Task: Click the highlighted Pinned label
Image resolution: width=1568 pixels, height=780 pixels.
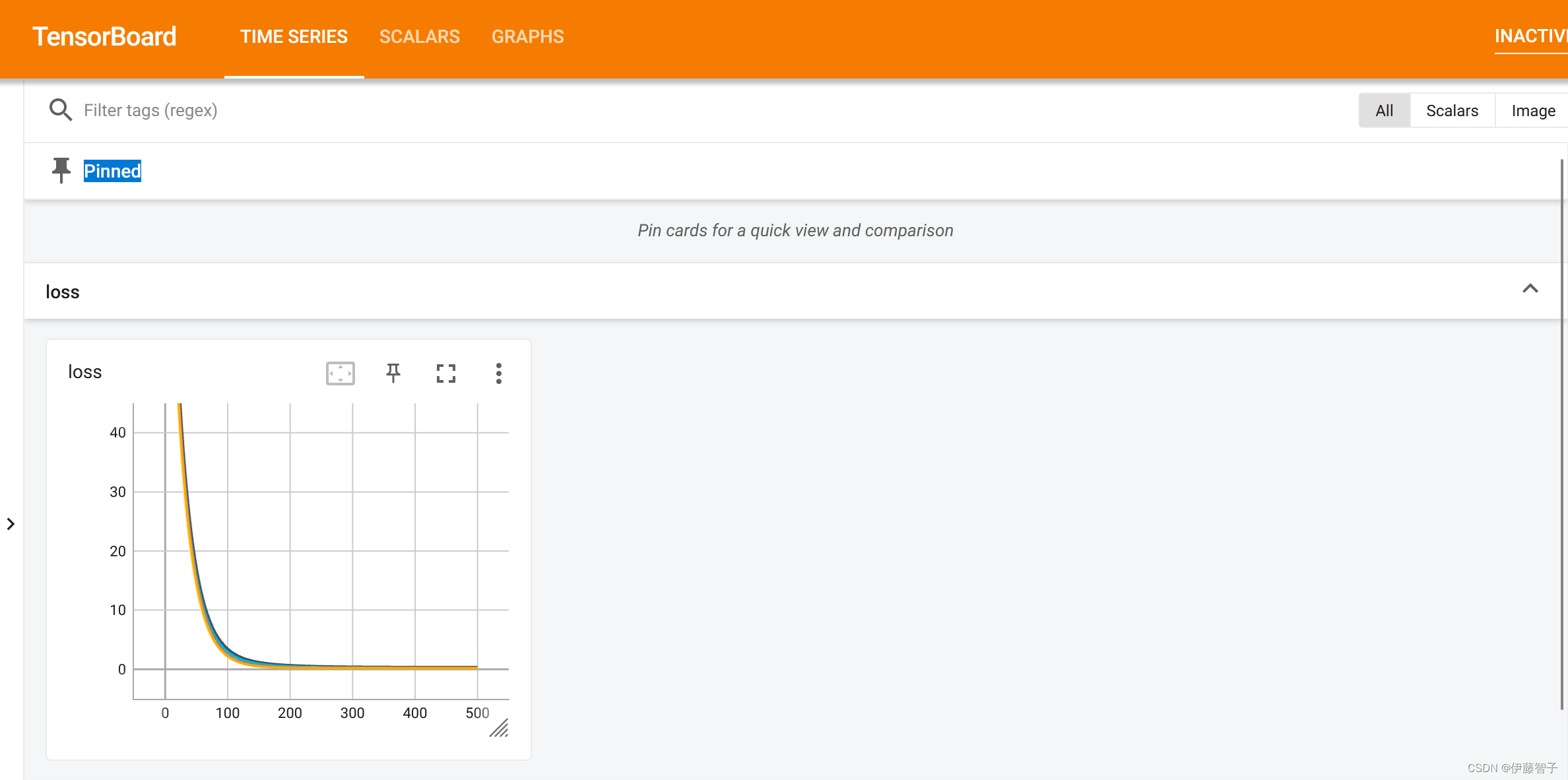Action: coord(112,170)
